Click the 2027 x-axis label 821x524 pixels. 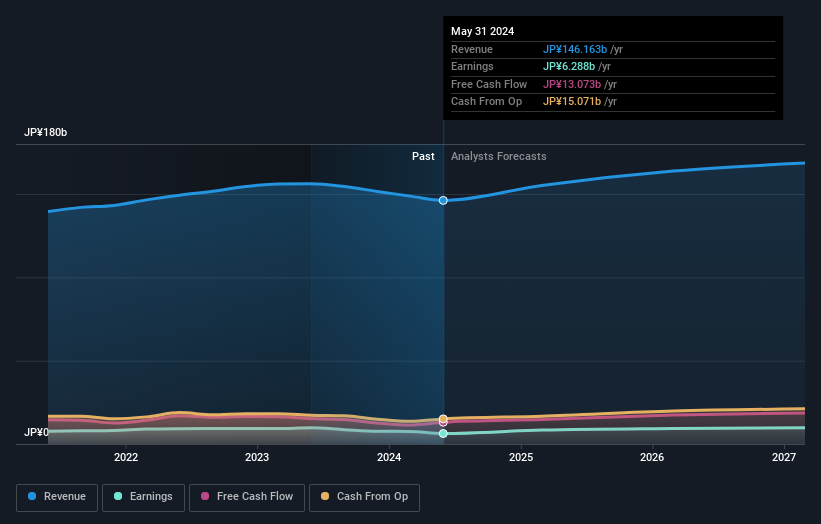(x=784, y=457)
